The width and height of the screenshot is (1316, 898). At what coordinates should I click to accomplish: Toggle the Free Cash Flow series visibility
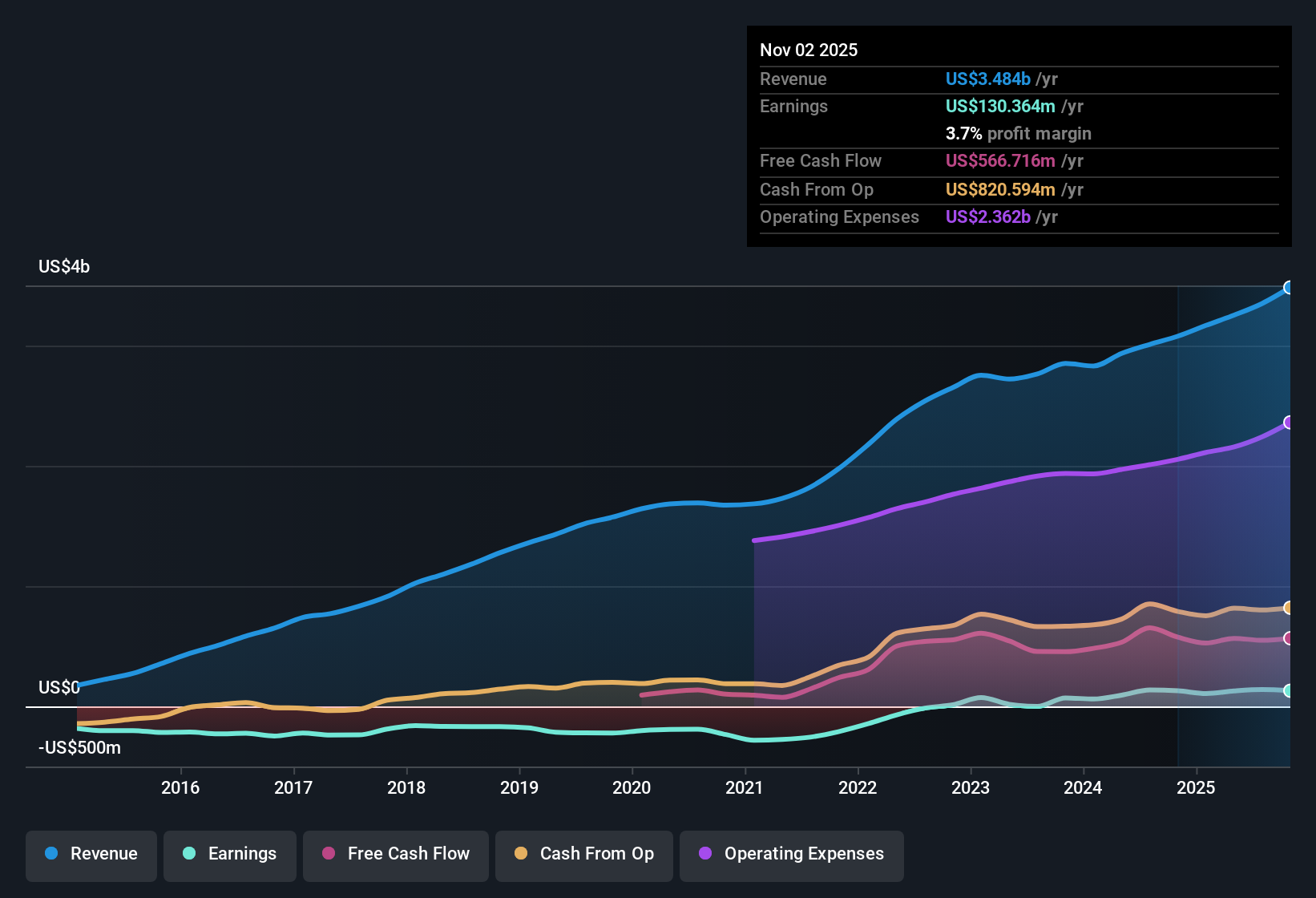395,854
